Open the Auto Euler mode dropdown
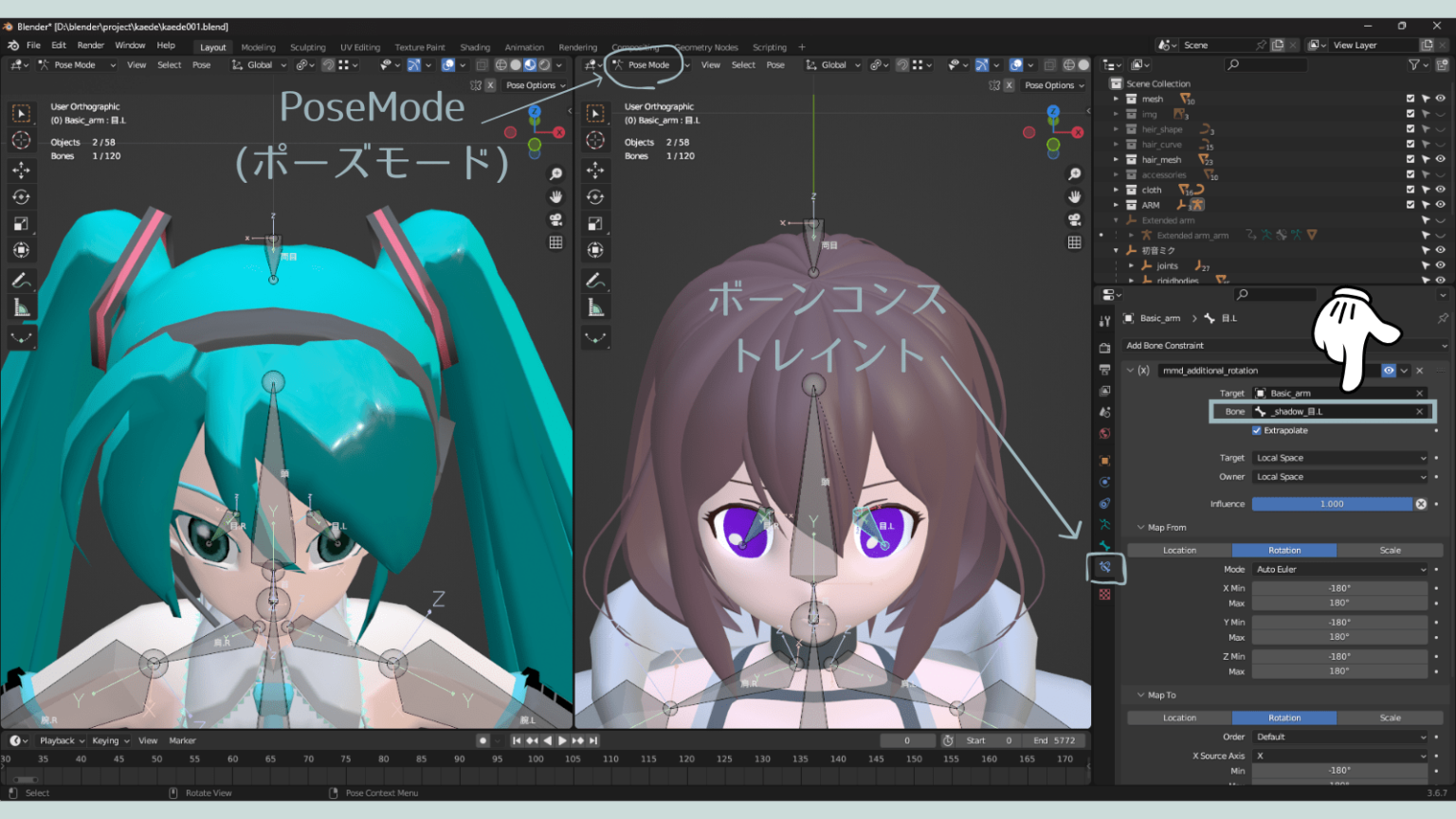 (1339, 570)
